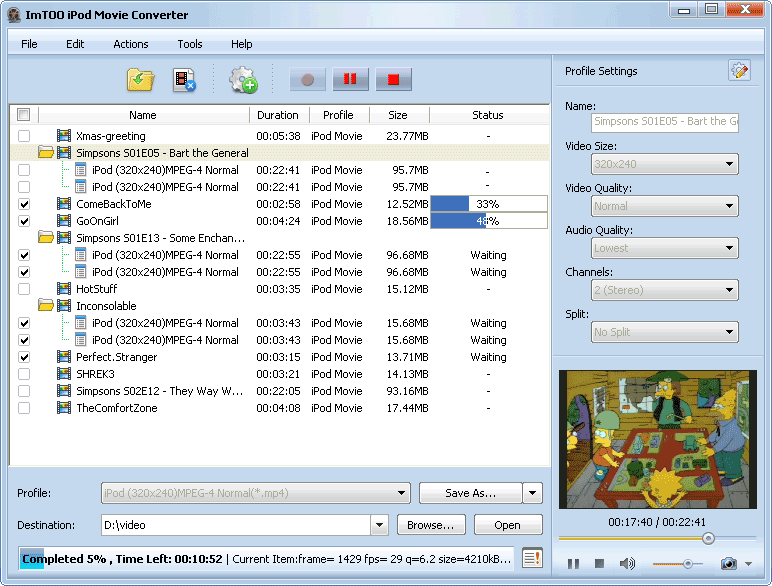
Task: Check the HotStuff checkbox
Action: click(x=24, y=289)
